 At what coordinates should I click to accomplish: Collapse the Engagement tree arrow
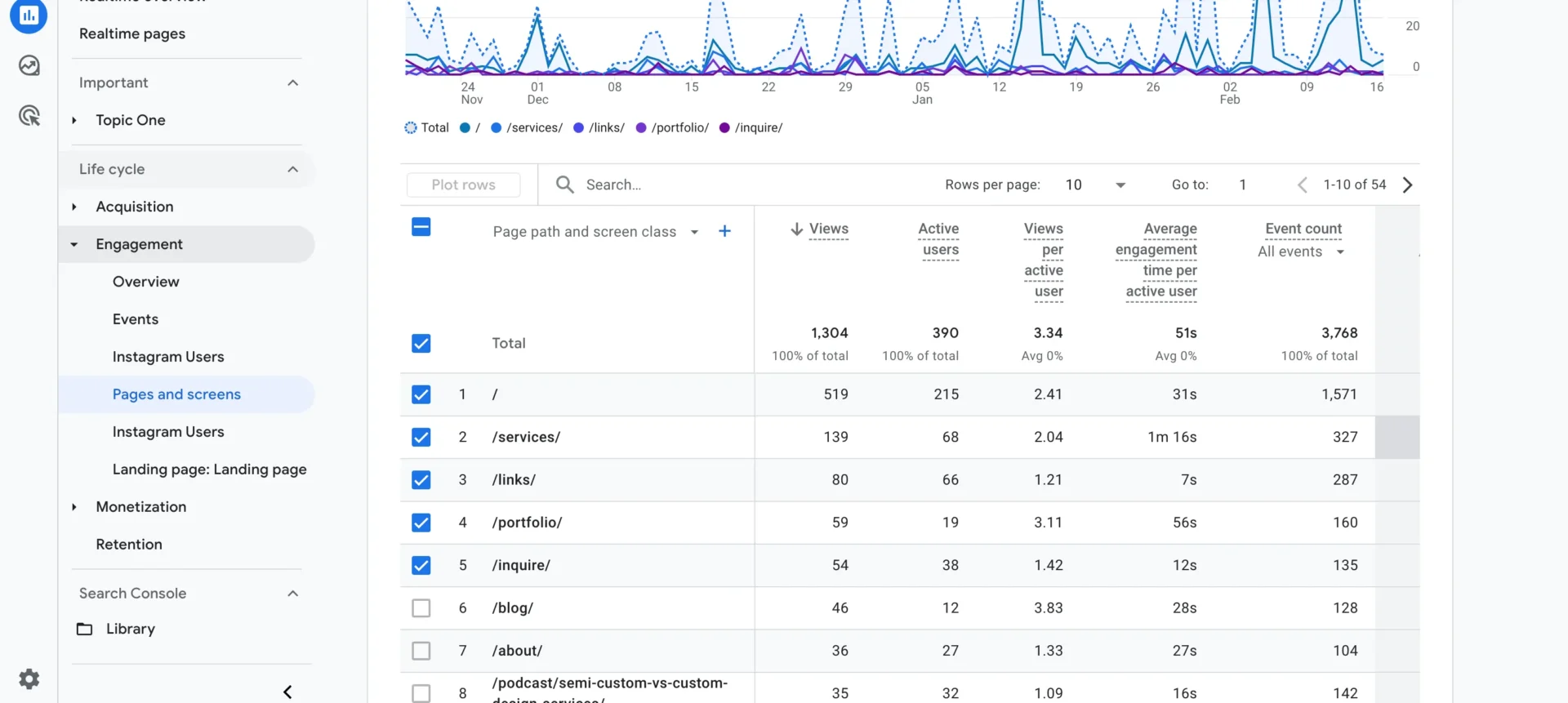74,244
